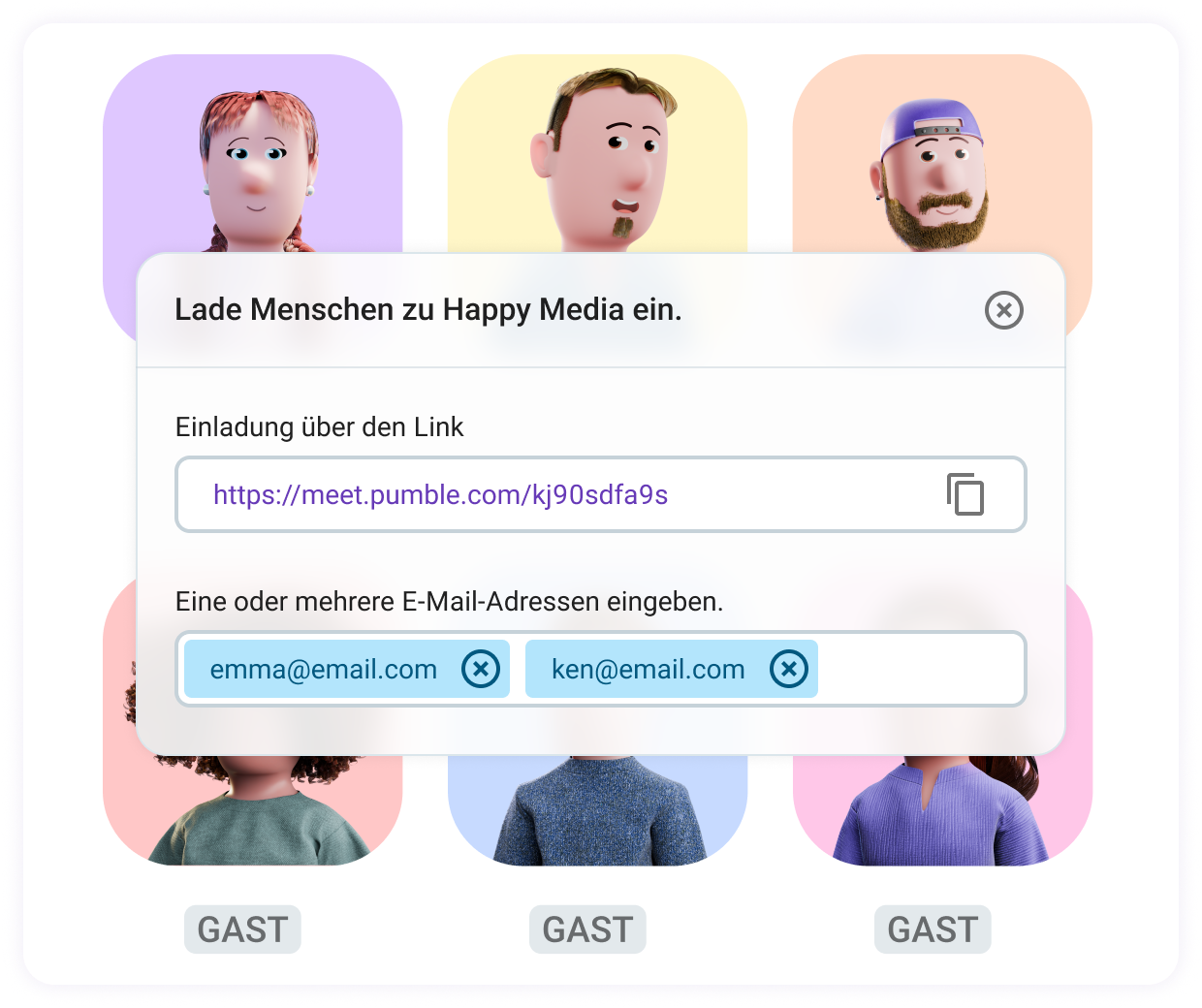Click the guest avatar in purple shirt
This screenshot has height=1008, width=1202.
942,809
